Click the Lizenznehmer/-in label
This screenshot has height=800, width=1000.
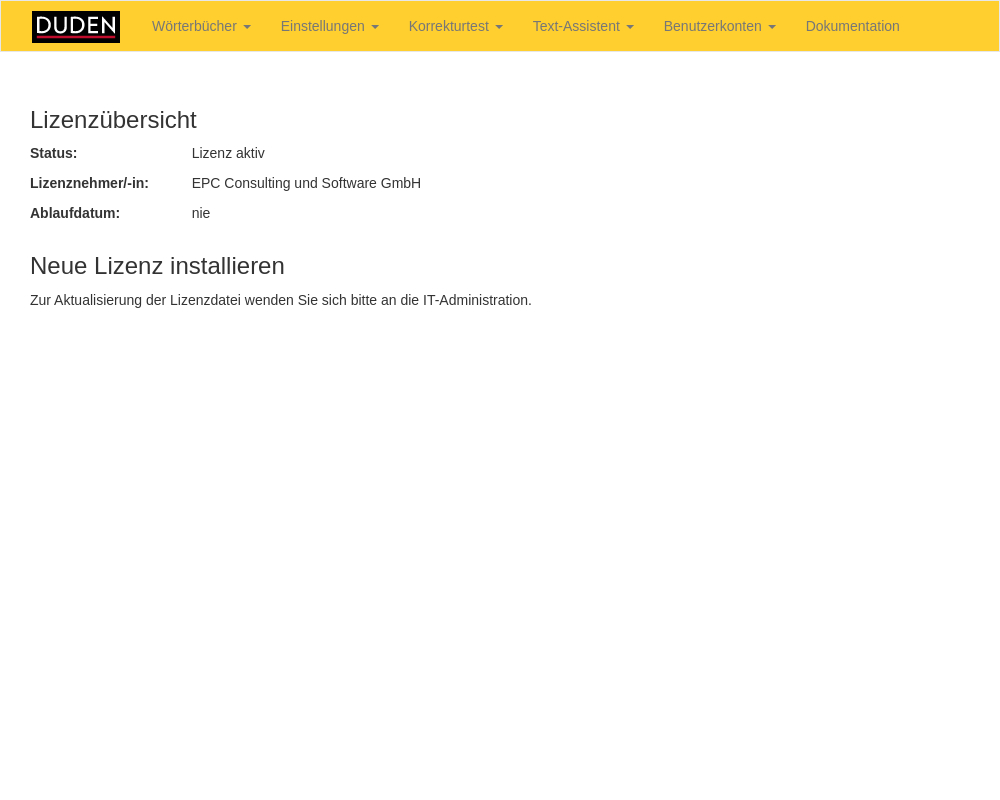(x=89, y=183)
